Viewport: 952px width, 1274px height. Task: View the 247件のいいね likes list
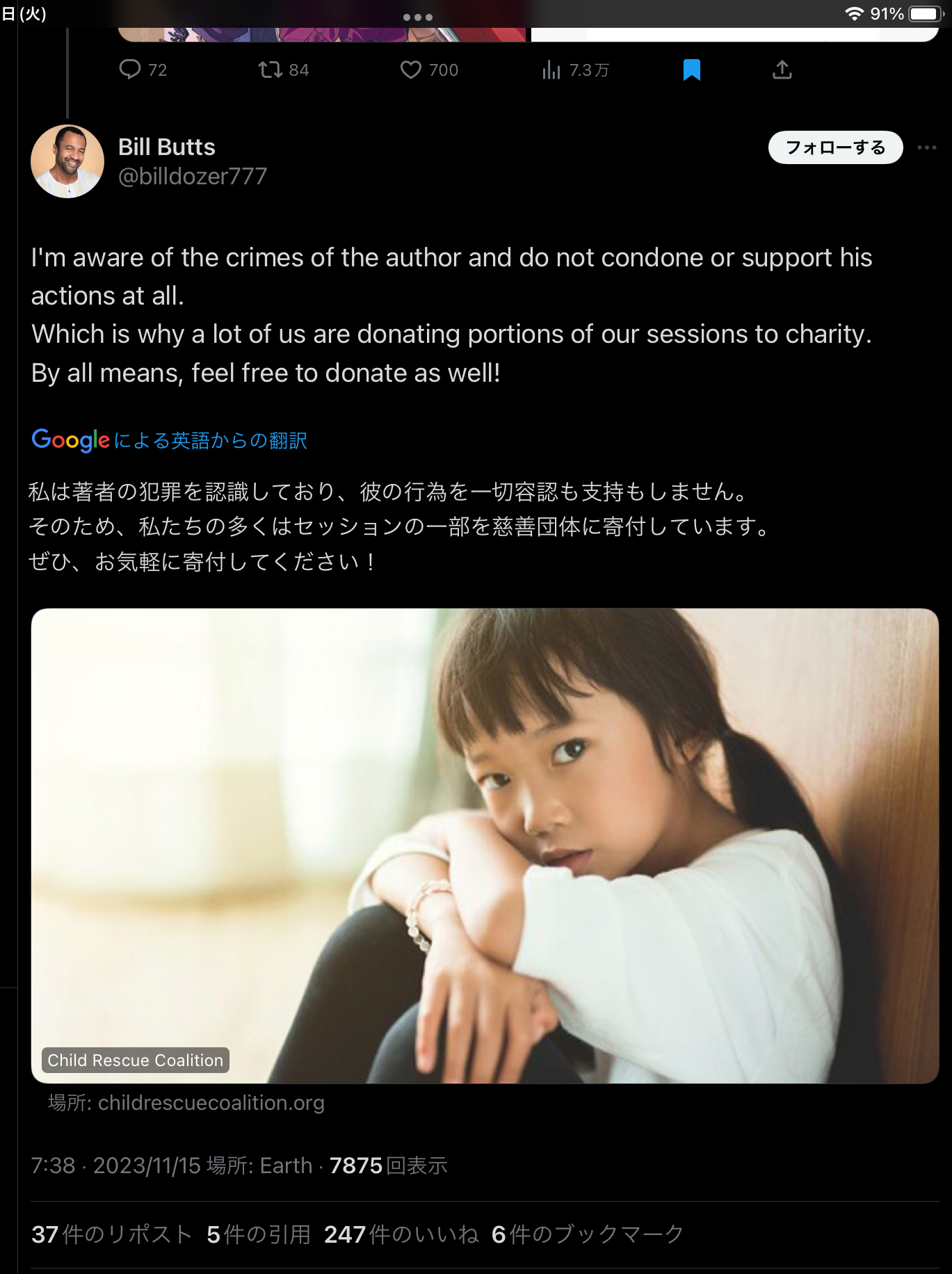coord(401,1234)
